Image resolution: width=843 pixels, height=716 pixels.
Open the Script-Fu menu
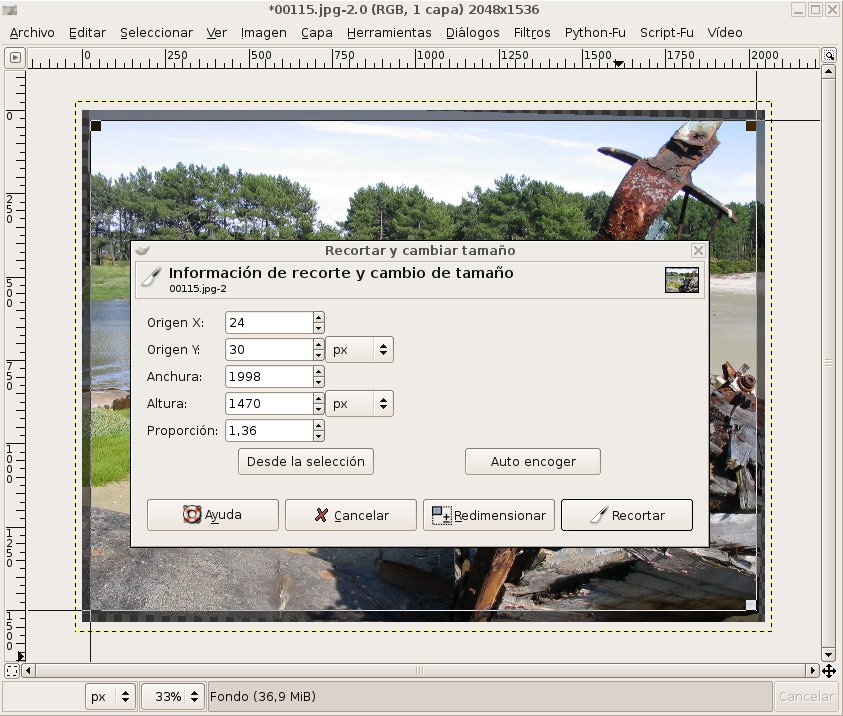click(x=667, y=33)
